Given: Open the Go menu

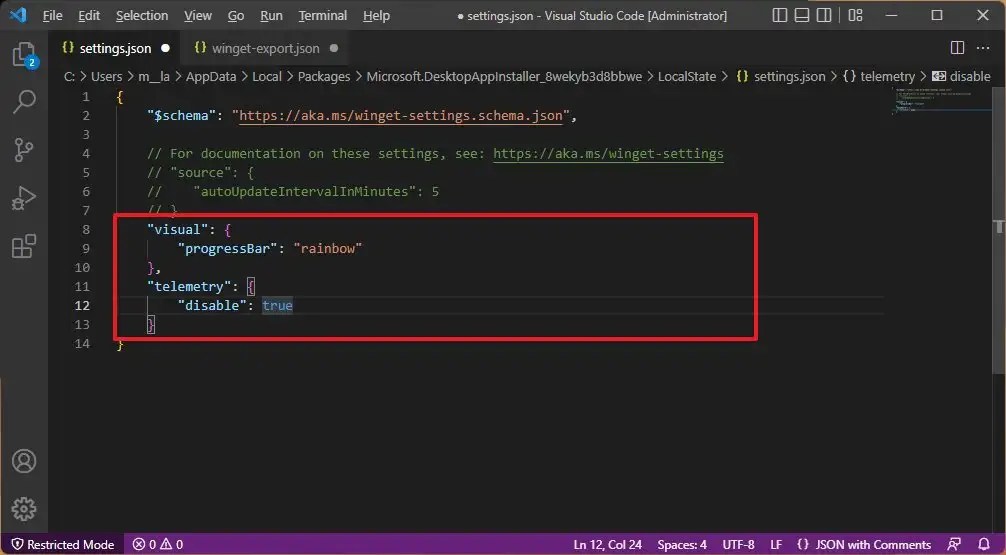Looking at the screenshot, I should (x=235, y=15).
